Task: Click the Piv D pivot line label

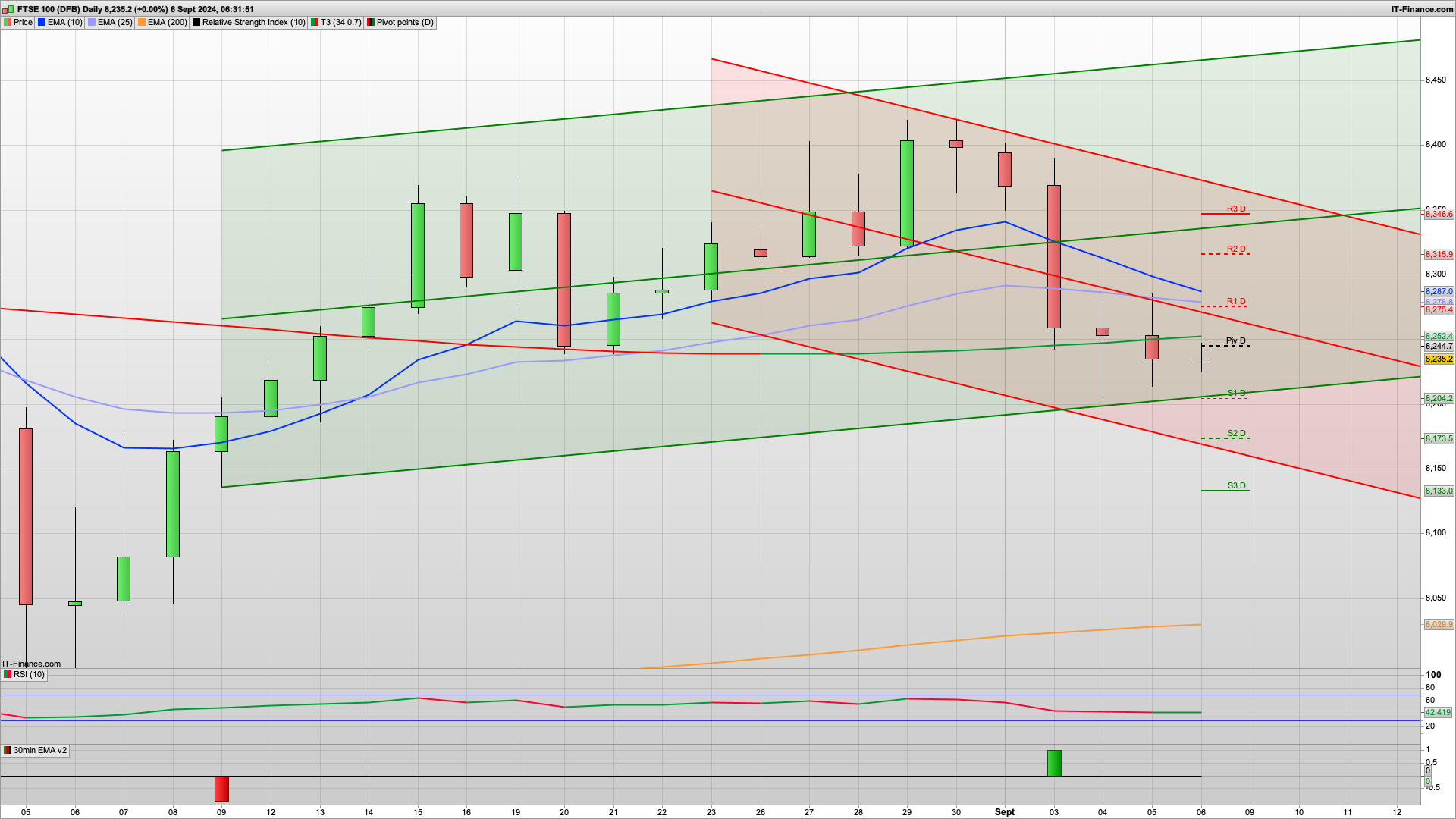Action: (x=1236, y=340)
